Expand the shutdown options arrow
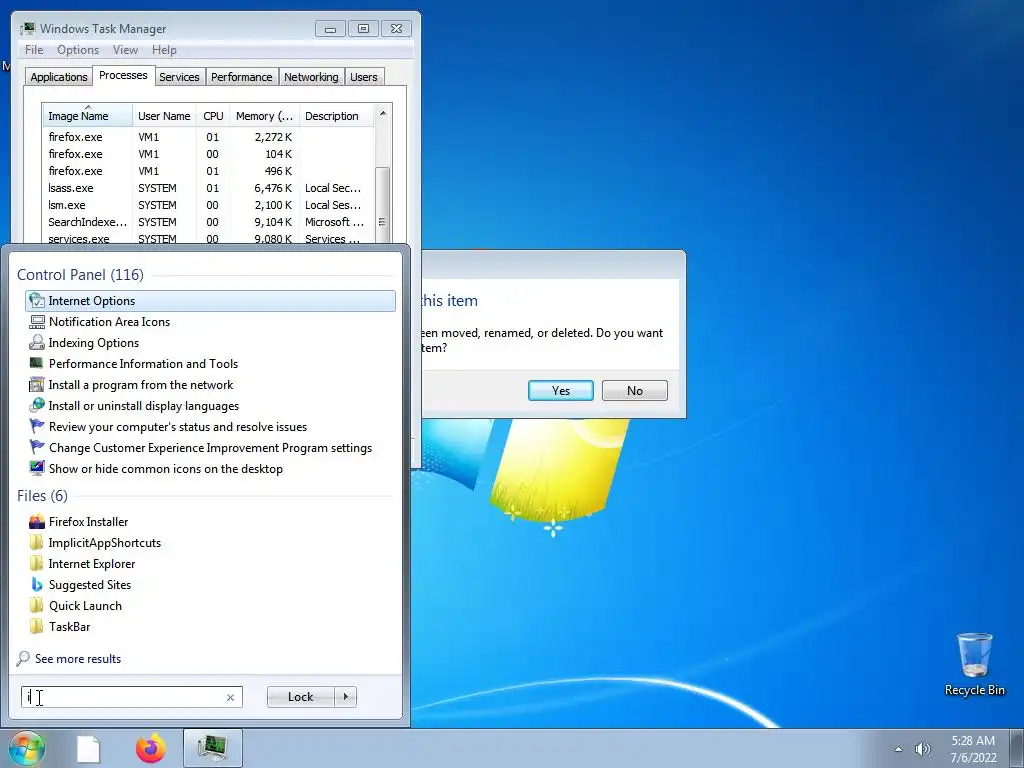 coord(345,697)
